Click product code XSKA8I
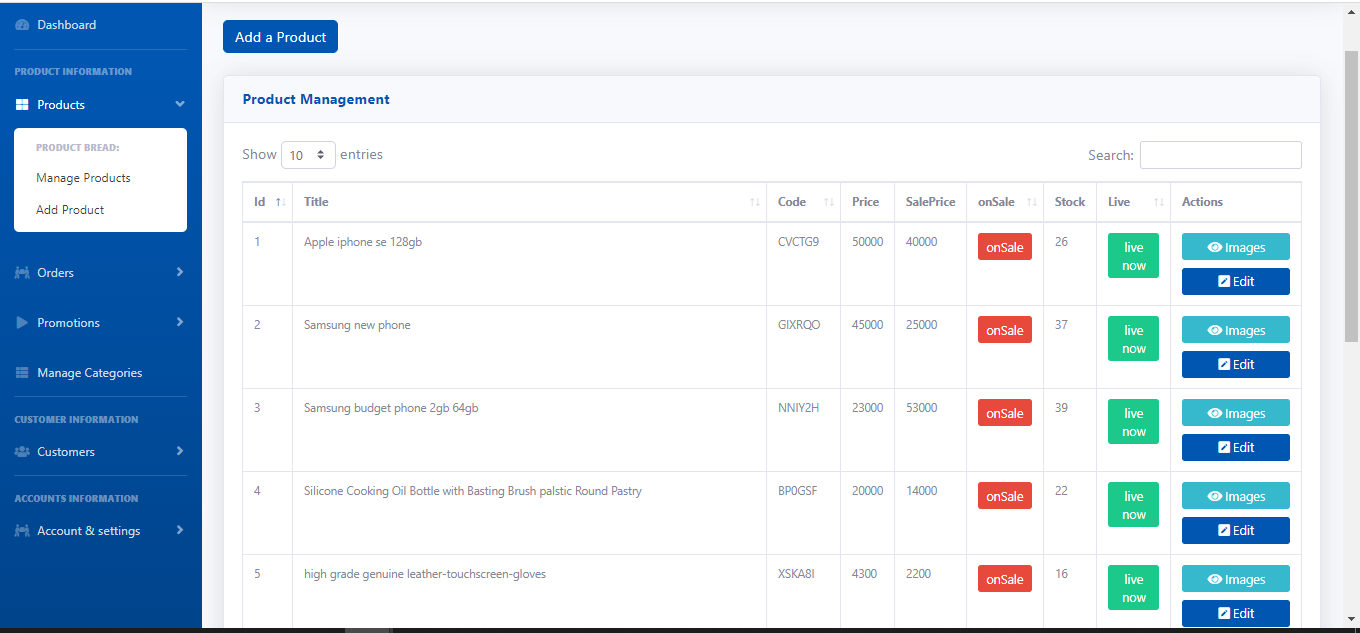 796,574
